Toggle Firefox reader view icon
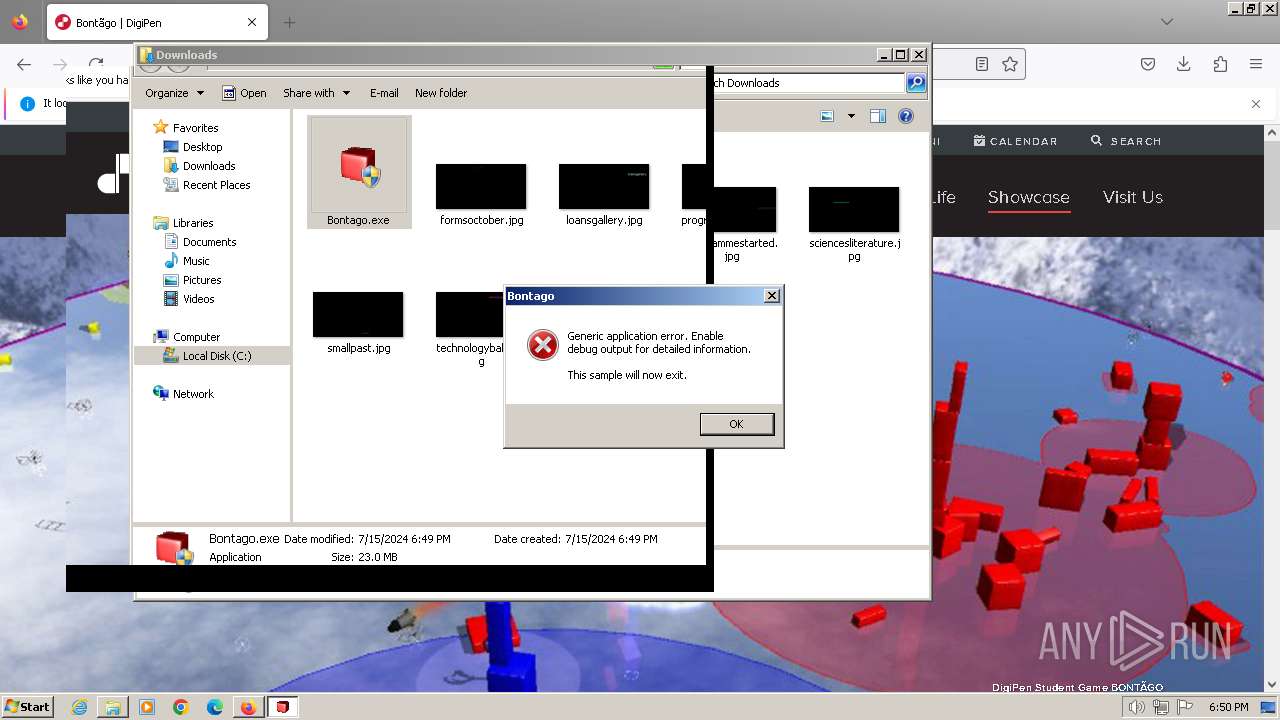Viewport: 1280px width, 720px height. 982,64
